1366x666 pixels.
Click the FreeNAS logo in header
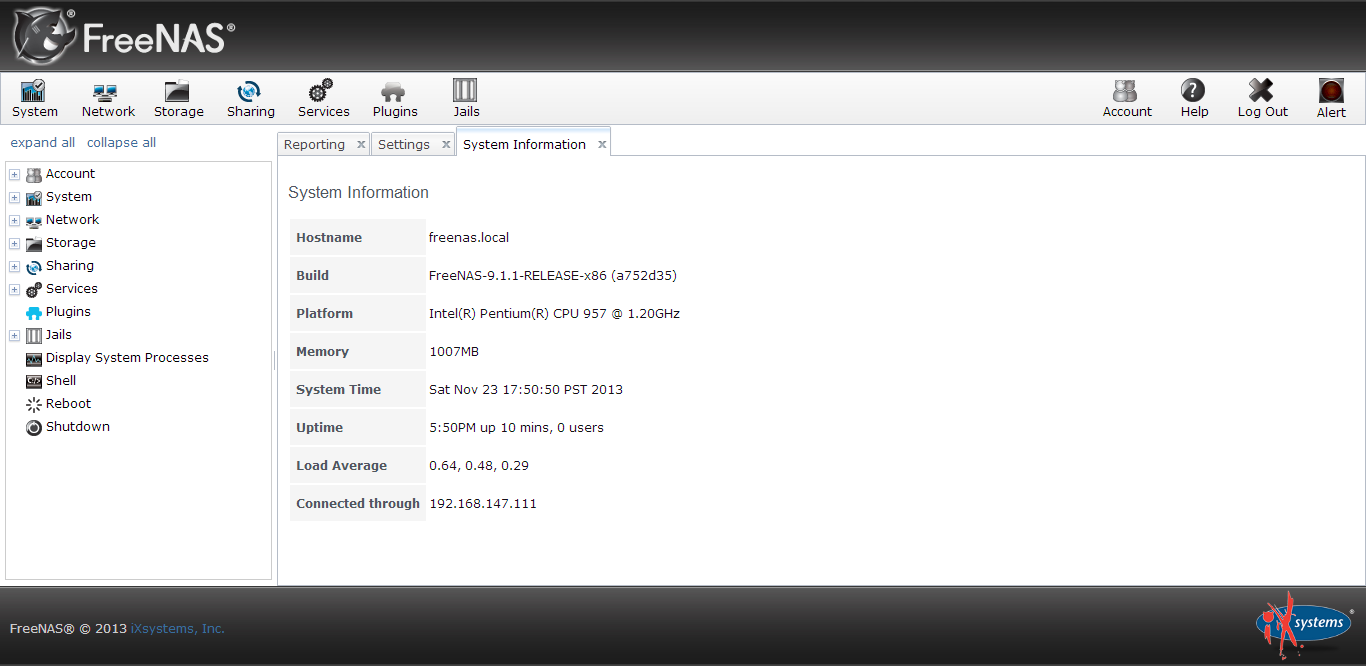[x=124, y=36]
